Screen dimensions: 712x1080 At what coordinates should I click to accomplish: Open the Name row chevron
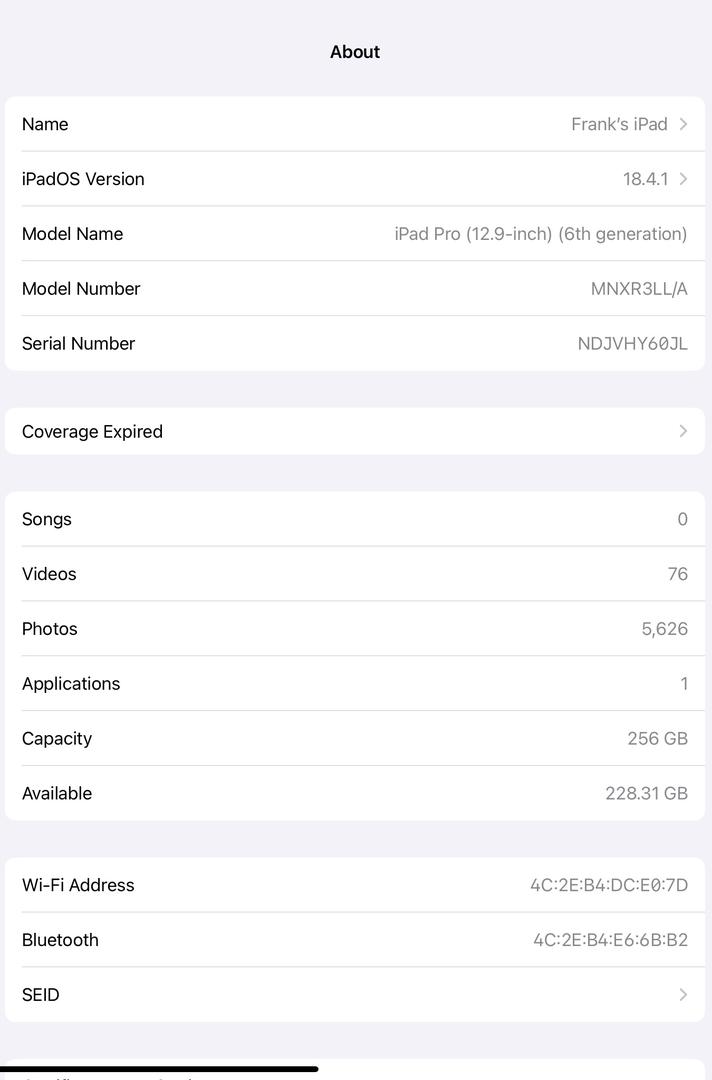684,124
